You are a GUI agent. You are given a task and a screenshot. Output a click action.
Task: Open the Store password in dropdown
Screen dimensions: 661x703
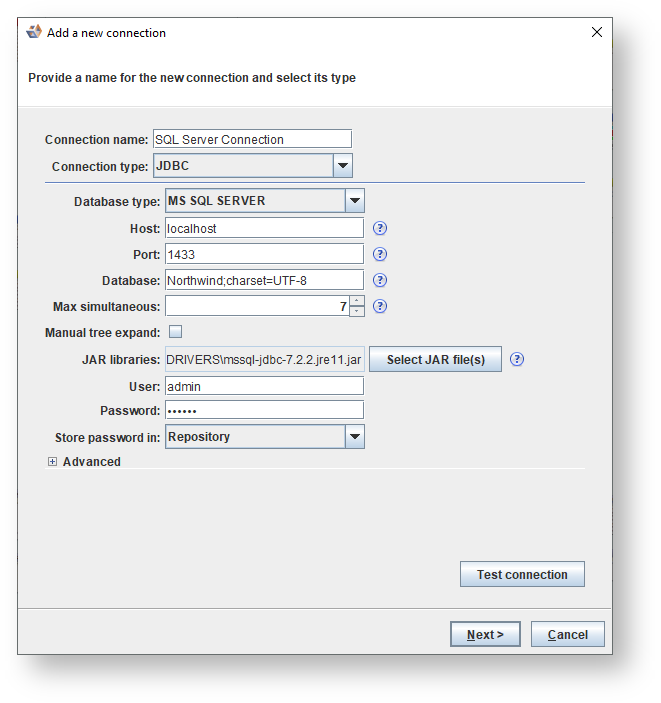(x=354, y=437)
